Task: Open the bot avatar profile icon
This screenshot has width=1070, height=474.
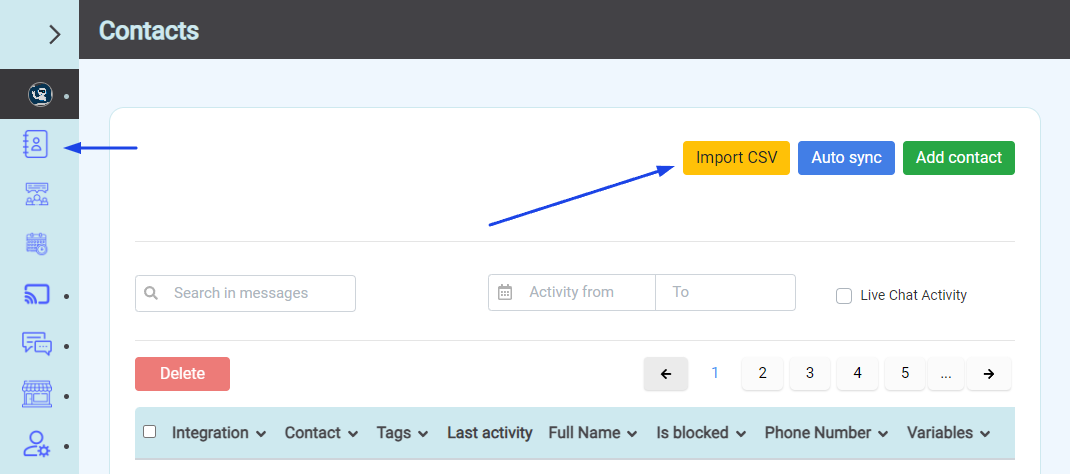Action: [x=40, y=94]
